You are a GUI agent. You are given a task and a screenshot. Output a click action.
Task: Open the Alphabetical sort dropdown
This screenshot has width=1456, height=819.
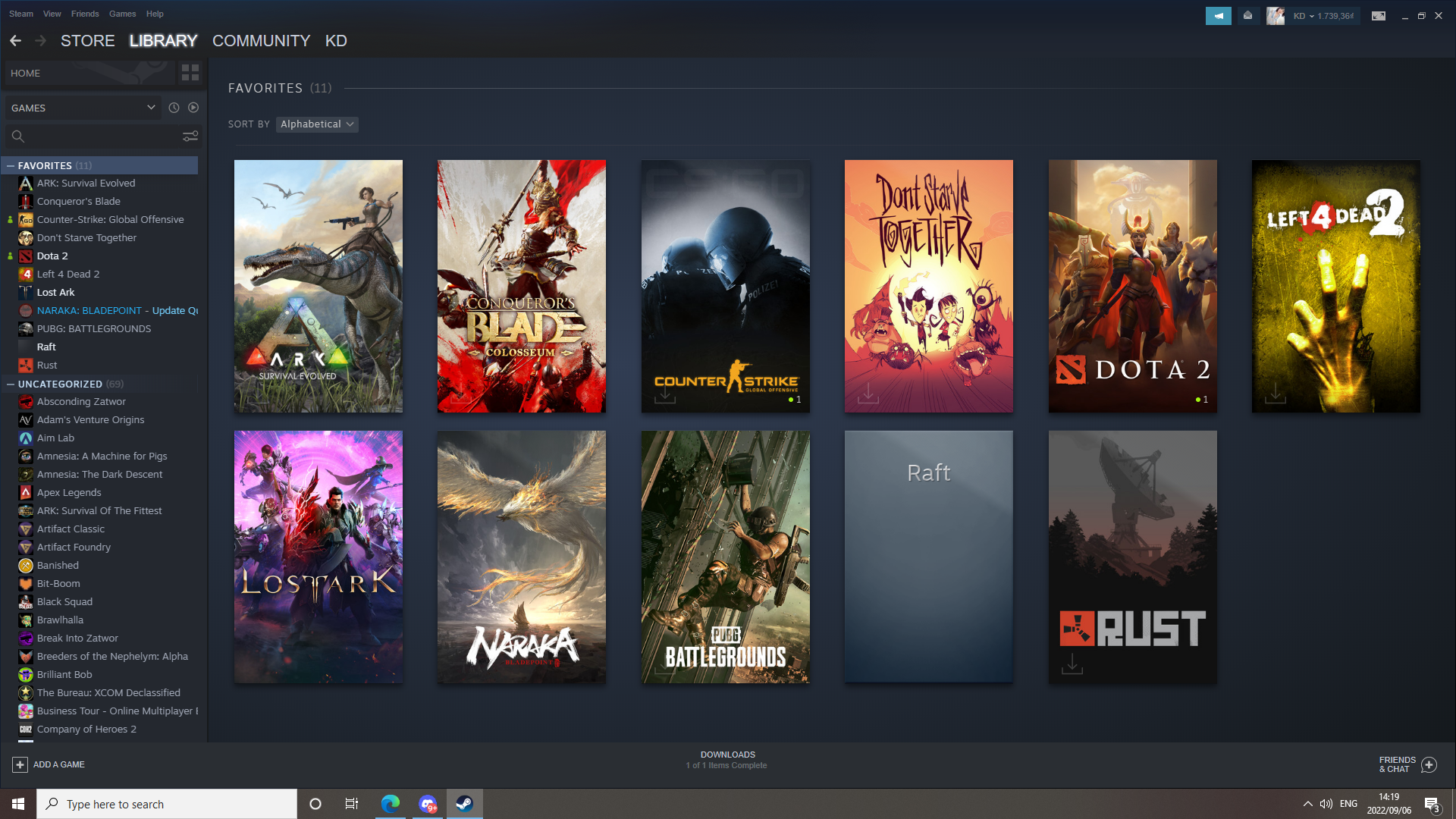pyautogui.click(x=317, y=124)
